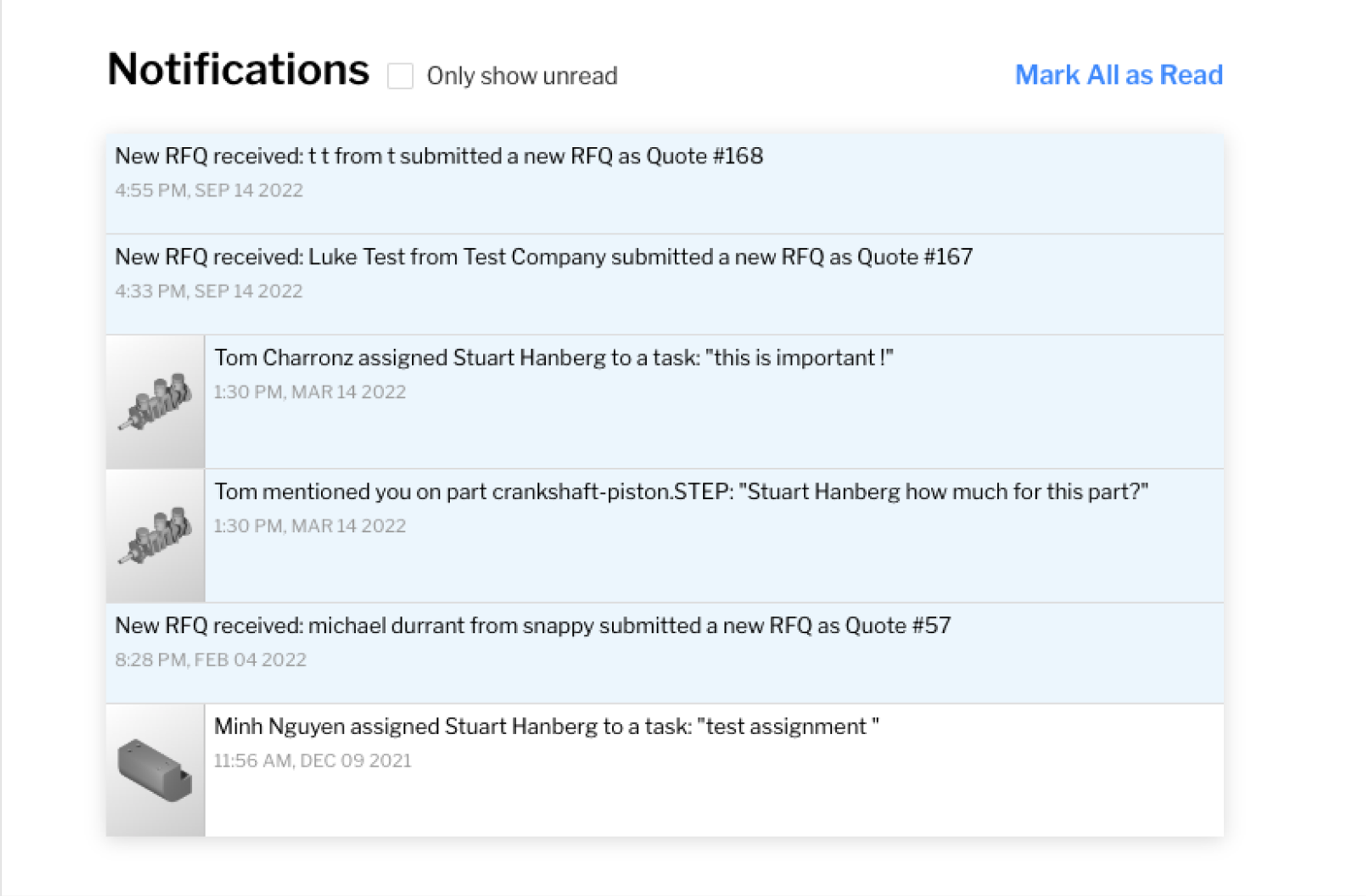Mark all notifications as read
Image resolution: width=1366 pixels, height=896 pixels.
[1118, 75]
